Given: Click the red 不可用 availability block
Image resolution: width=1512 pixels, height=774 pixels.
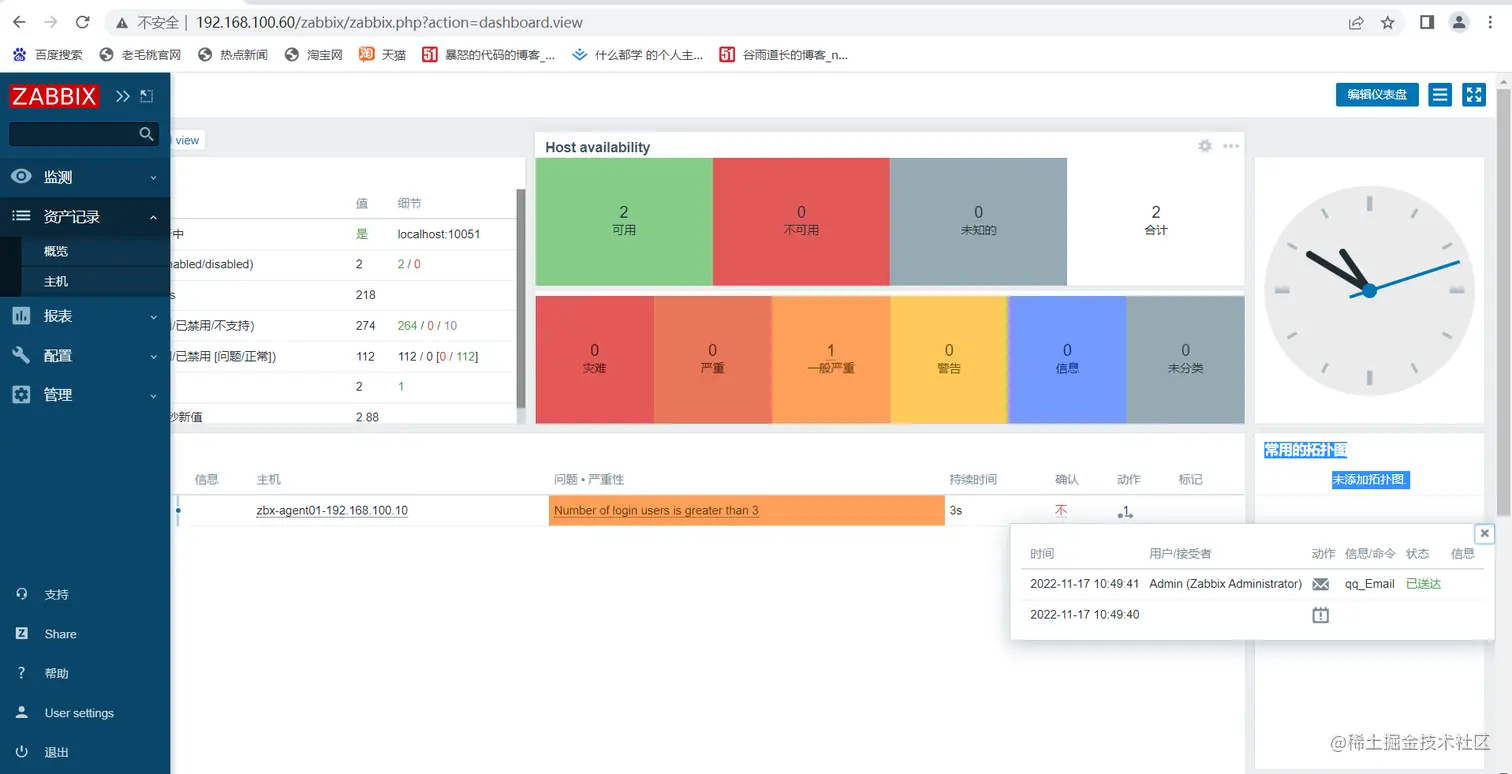Looking at the screenshot, I should pyautogui.click(x=801, y=221).
